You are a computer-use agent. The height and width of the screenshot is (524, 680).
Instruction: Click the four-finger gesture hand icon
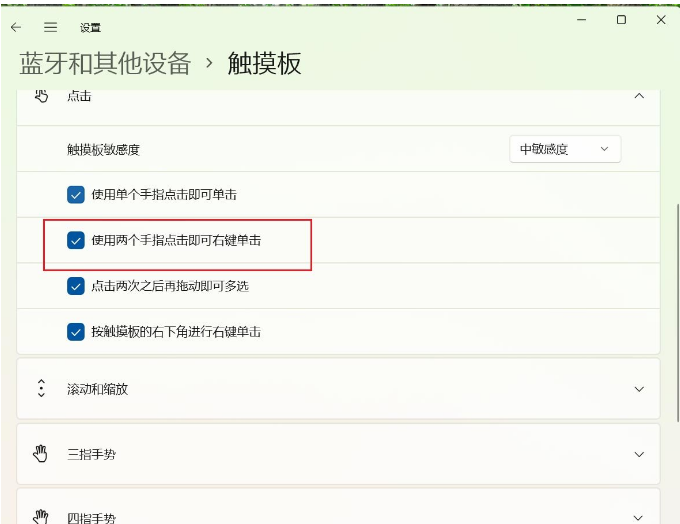[x=40, y=517]
